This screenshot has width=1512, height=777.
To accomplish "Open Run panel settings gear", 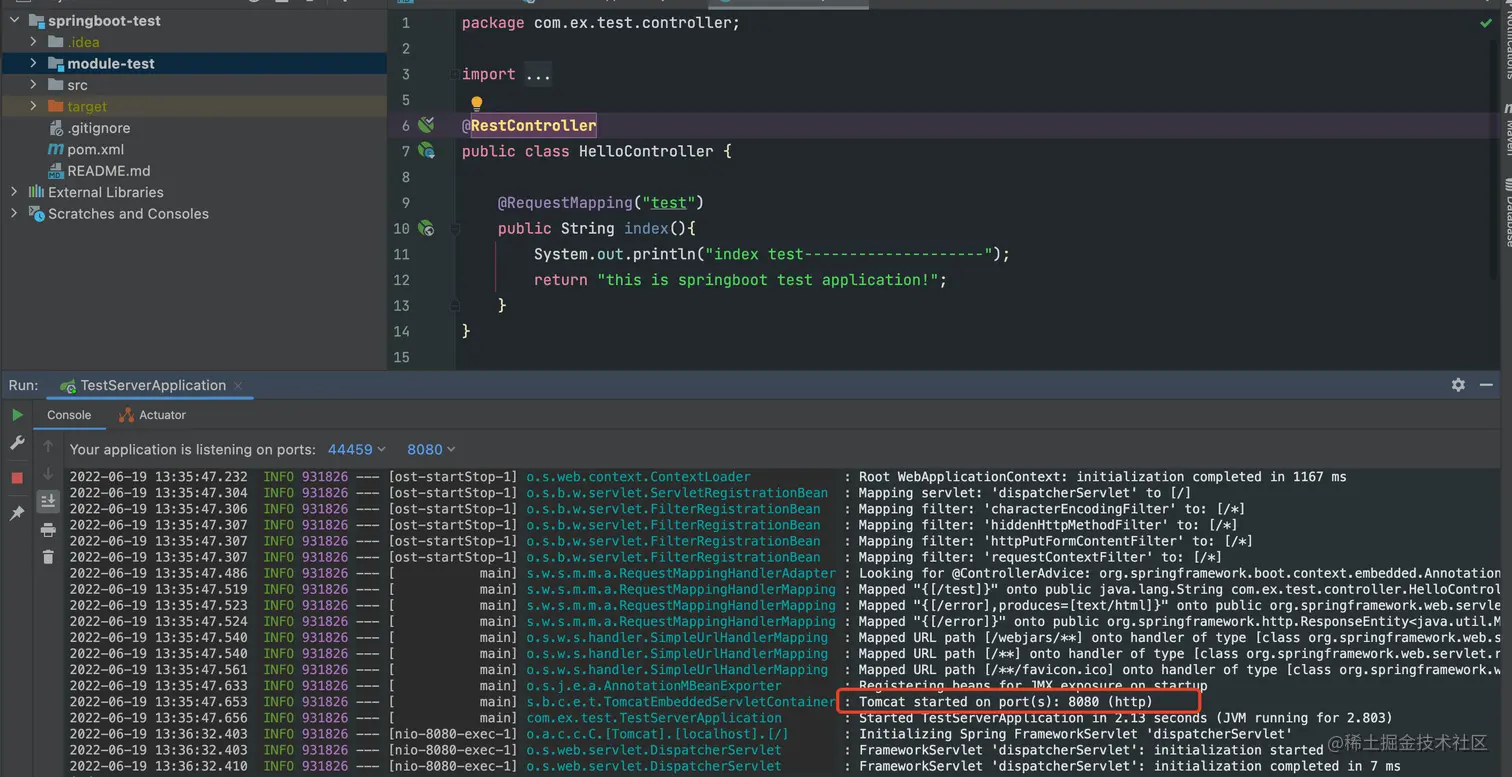I will click(x=1458, y=385).
